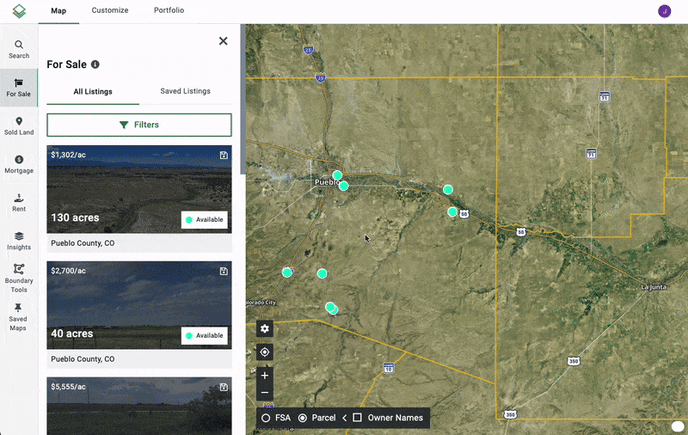The image size is (688, 435).
Task: Collapse the parcel options chevron
Action: click(x=344, y=418)
